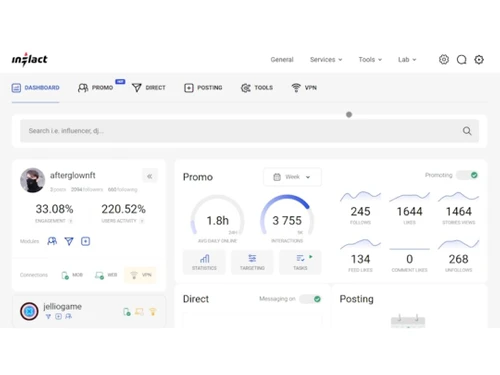Click the Inflact logo
This screenshot has width=500, height=375.
(29, 59)
